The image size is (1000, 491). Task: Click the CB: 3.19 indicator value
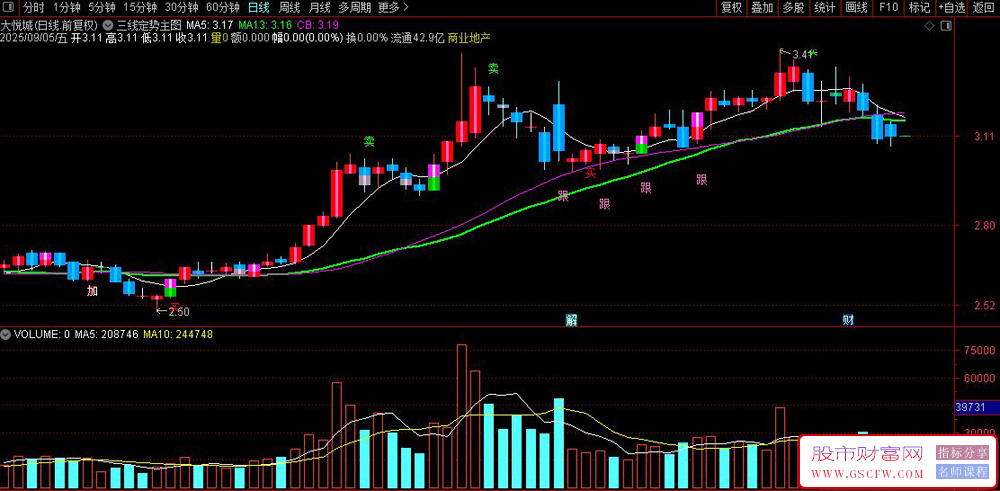[318, 26]
